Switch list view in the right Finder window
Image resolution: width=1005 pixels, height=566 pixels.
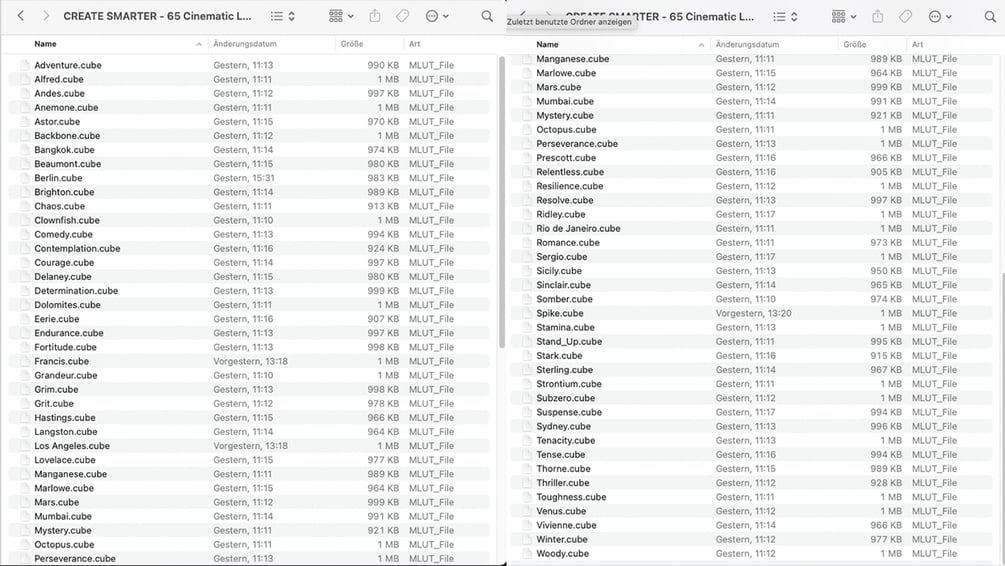click(x=785, y=17)
